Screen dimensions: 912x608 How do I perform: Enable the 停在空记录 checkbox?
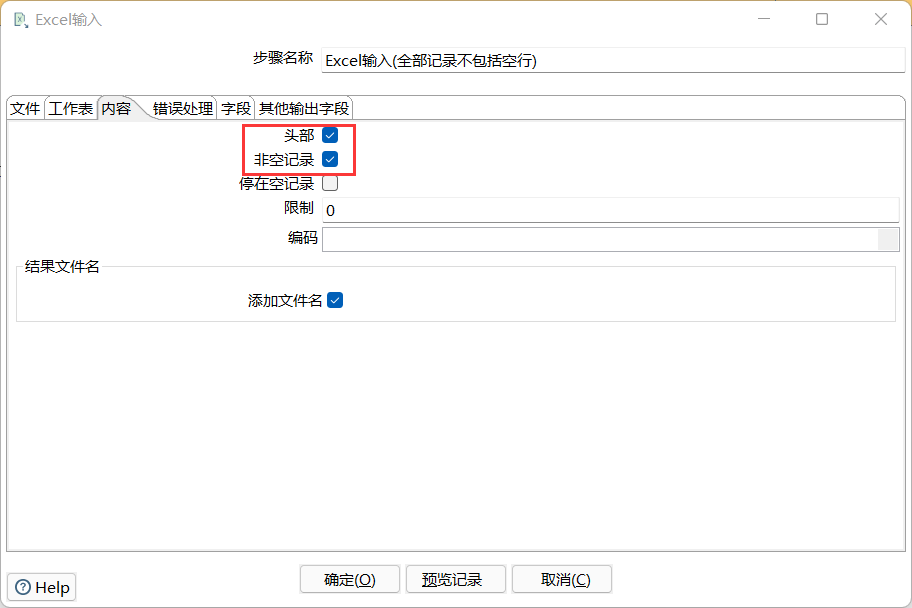pyautogui.click(x=329, y=184)
